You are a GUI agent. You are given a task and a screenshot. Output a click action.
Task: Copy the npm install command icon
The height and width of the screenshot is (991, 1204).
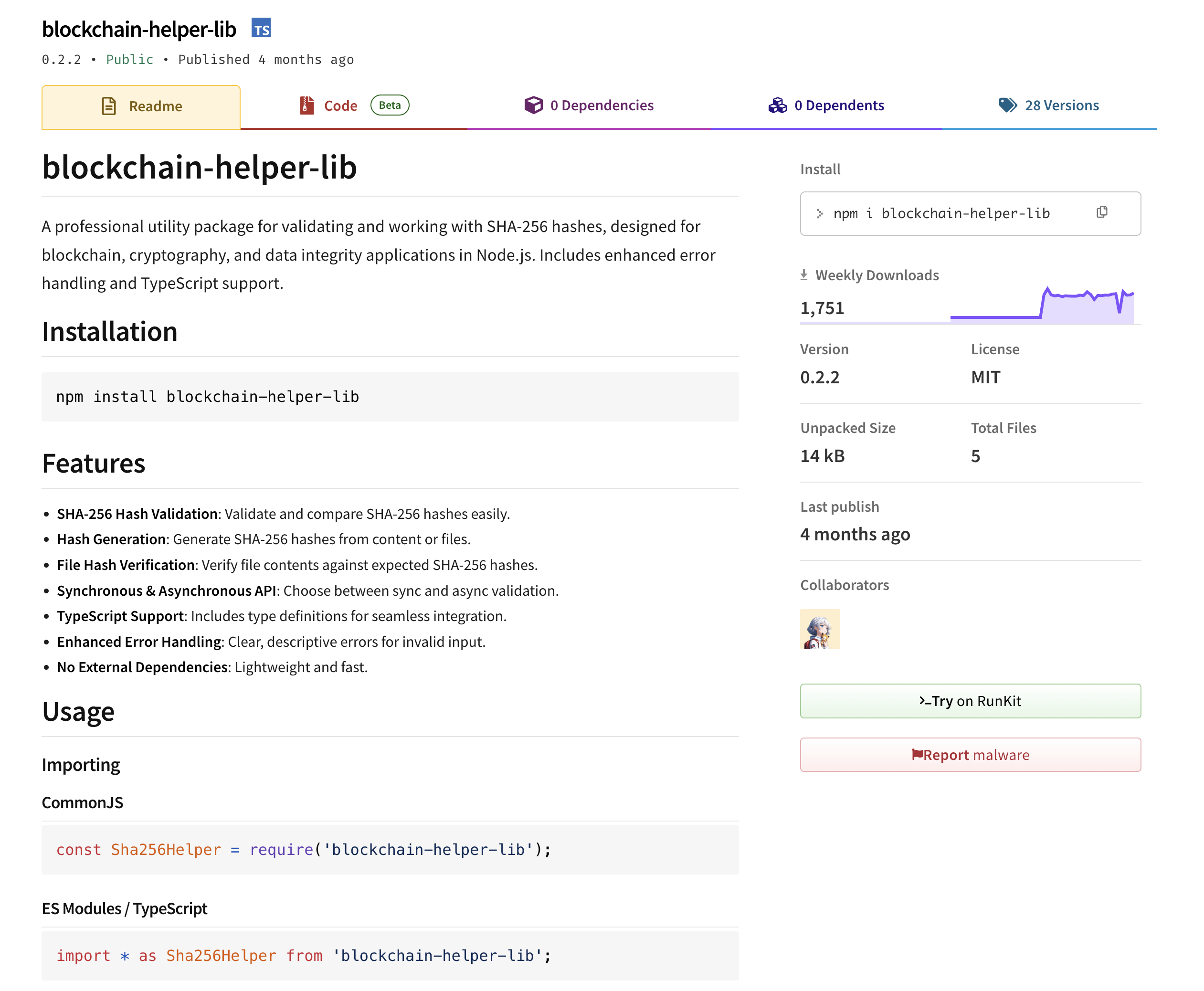coord(1101,212)
